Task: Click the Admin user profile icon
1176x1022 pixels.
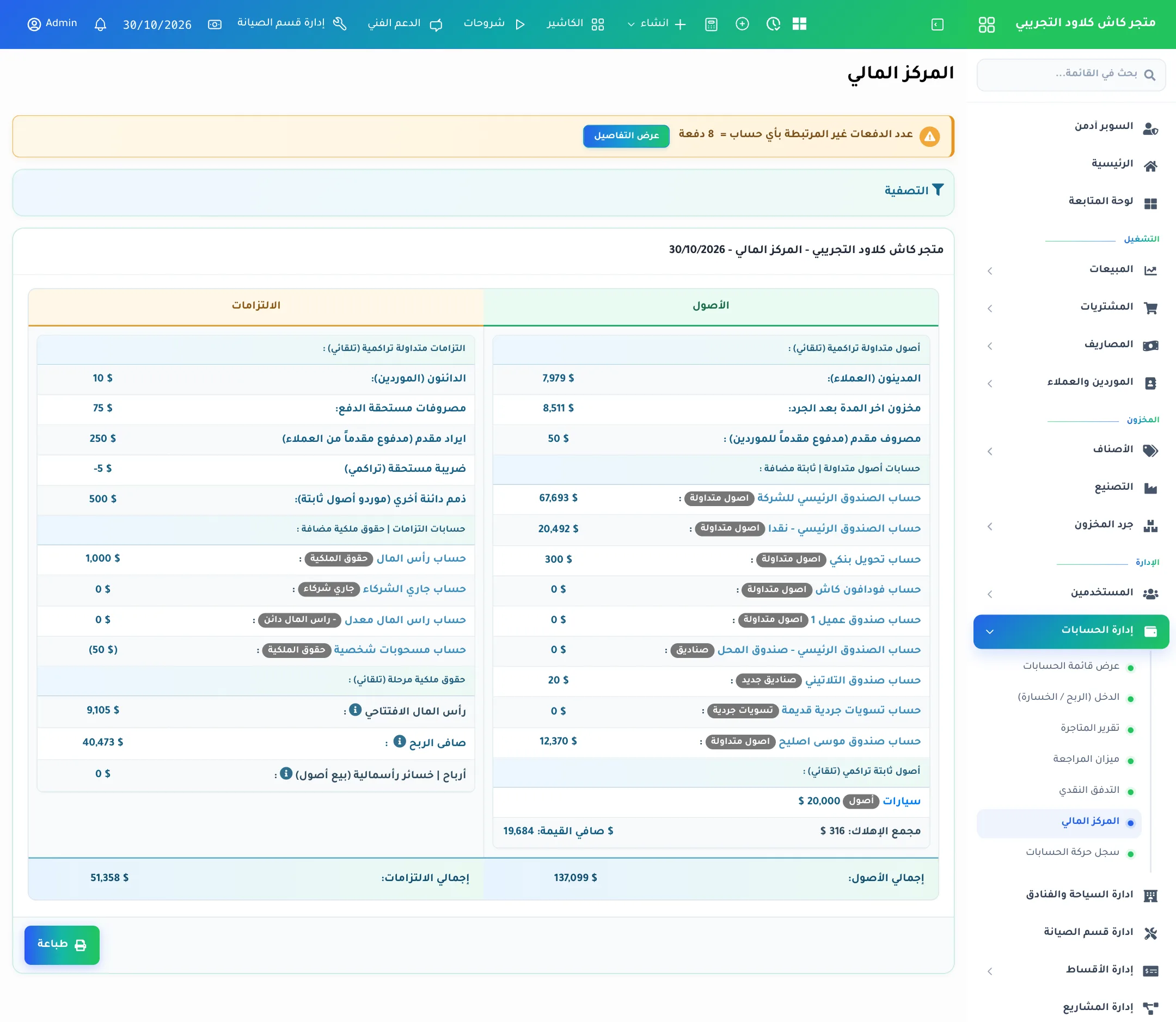Action: pyautogui.click(x=34, y=24)
